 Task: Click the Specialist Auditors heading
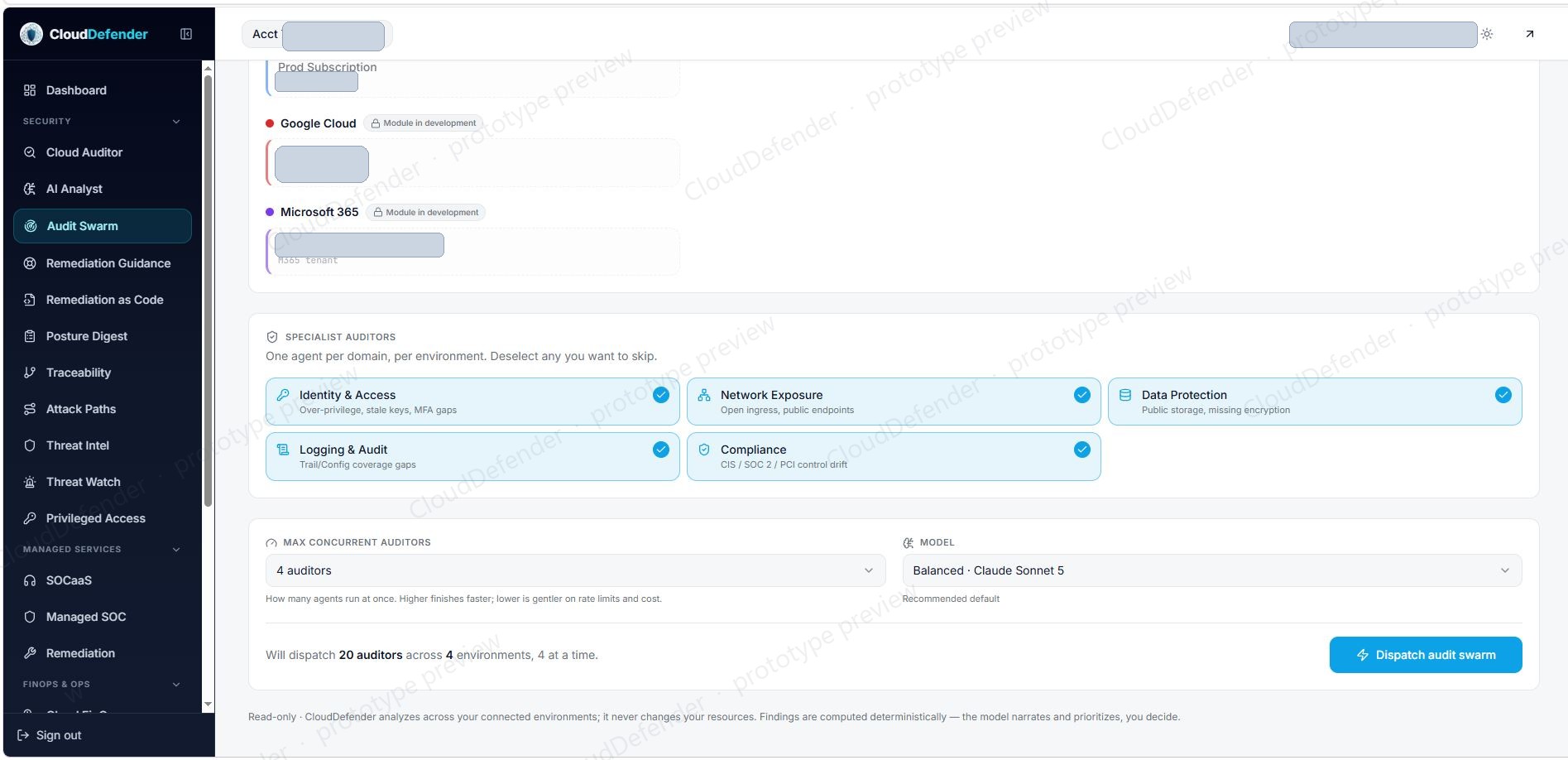340,337
